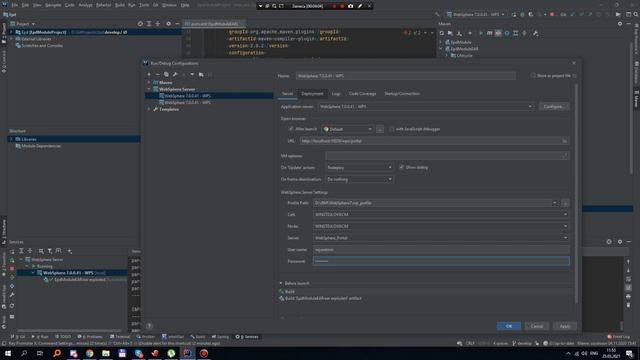The image size is (640, 360).
Task: Click the User name input field
Action: pos(441,249)
